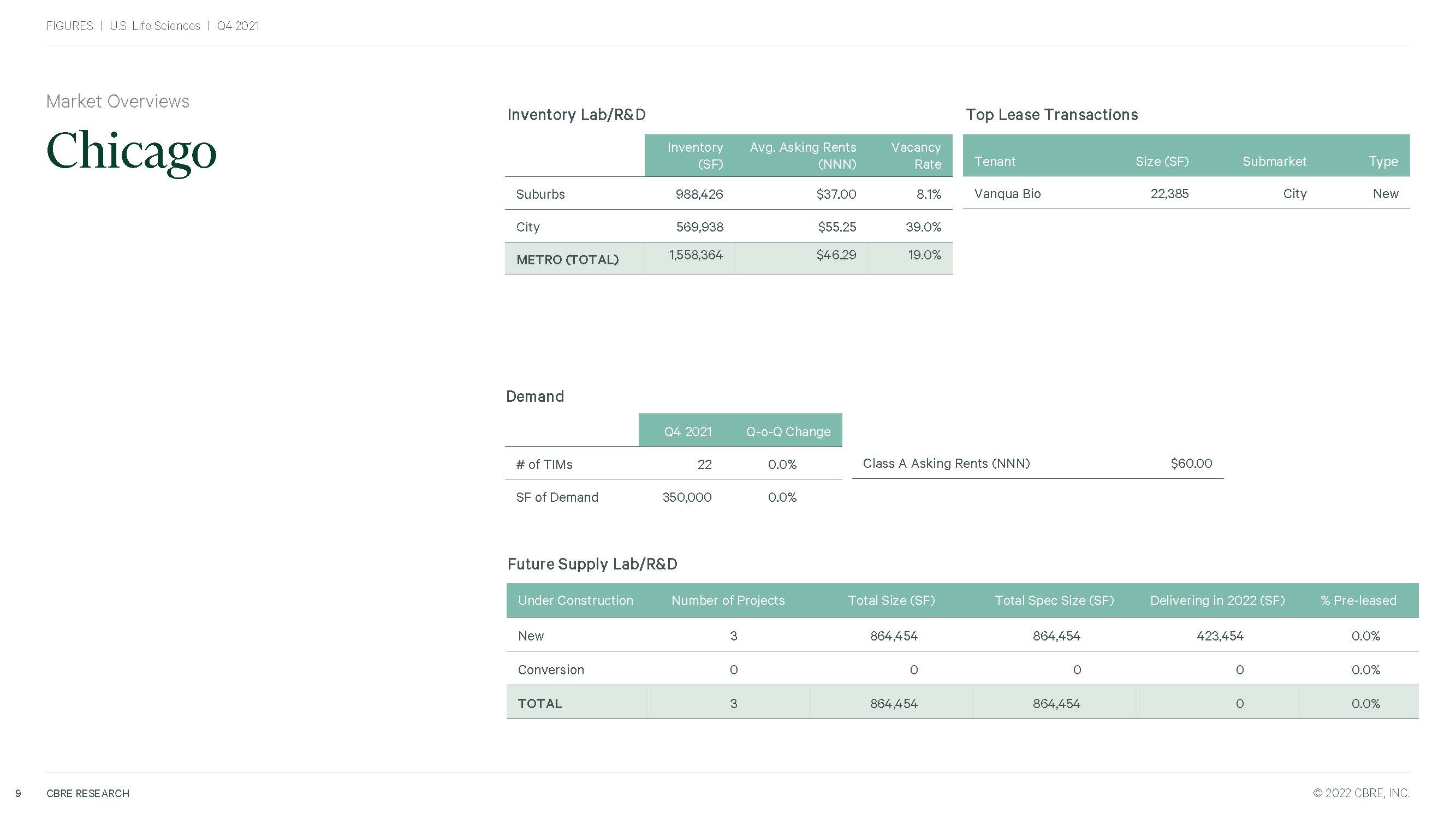Screen dimensions: 1456x819
Task: Click the Market Overviews subtitle
Action: tap(117, 101)
